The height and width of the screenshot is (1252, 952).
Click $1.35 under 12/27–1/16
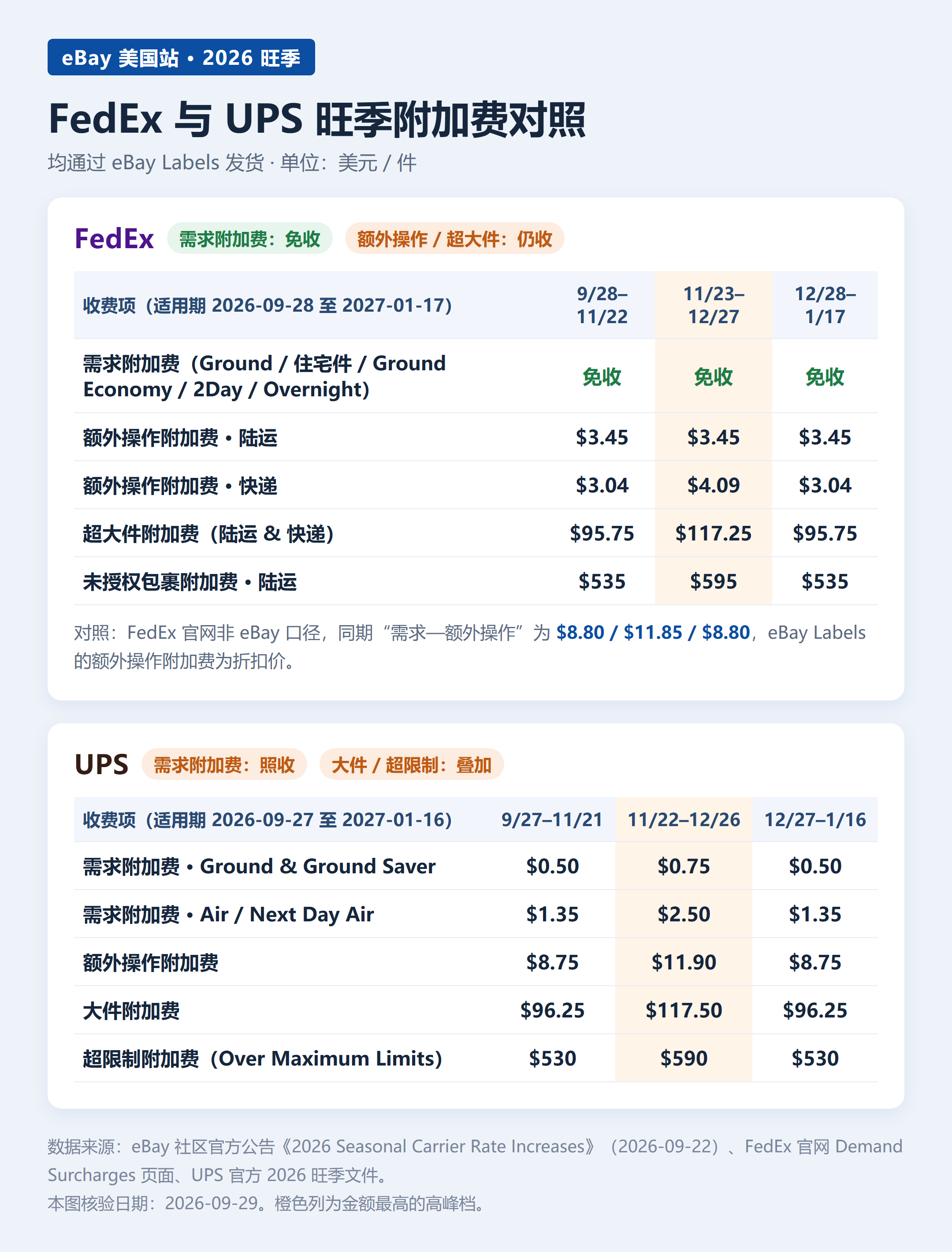point(815,914)
